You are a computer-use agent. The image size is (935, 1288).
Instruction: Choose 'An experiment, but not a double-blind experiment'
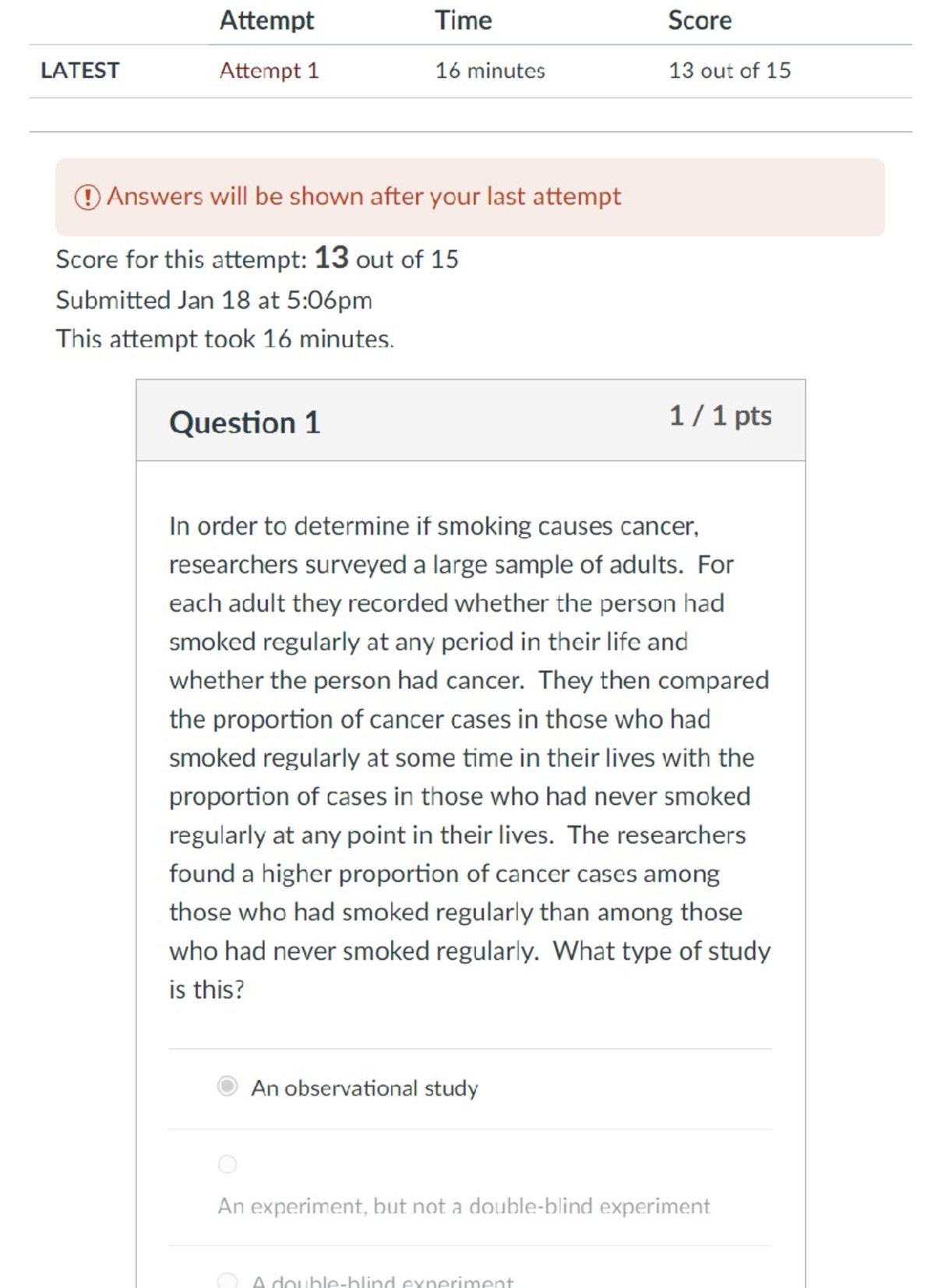pos(227,1164)
